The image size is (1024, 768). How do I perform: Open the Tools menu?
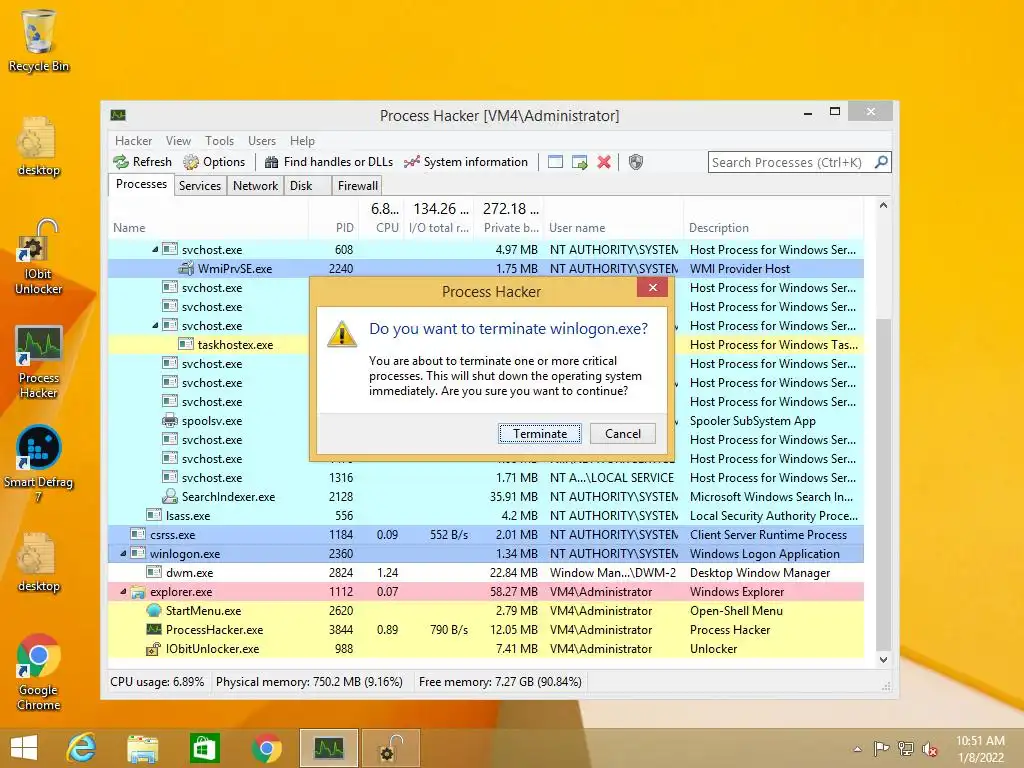[219, 141]
